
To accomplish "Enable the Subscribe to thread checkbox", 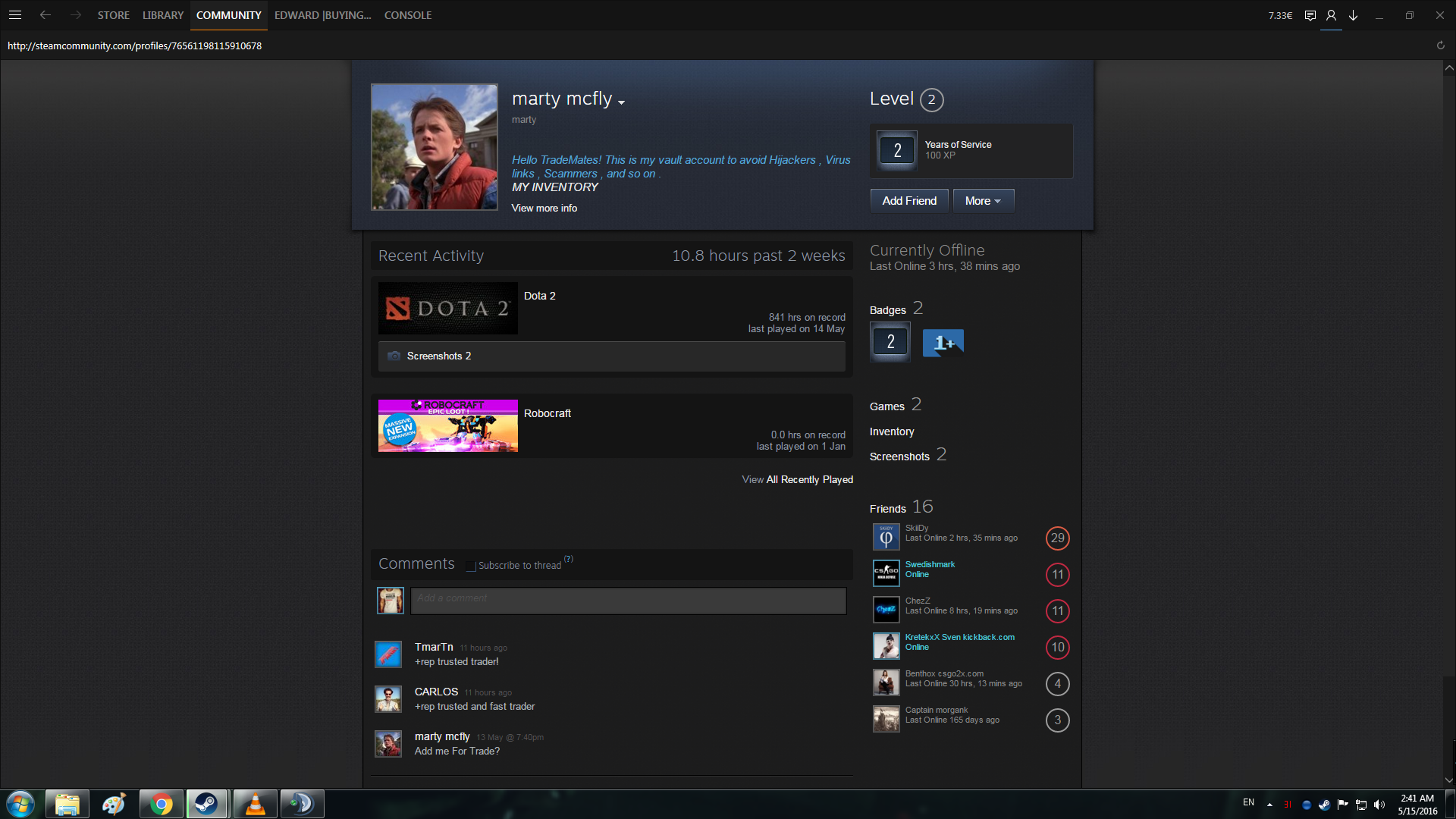I will coord(471,566).
